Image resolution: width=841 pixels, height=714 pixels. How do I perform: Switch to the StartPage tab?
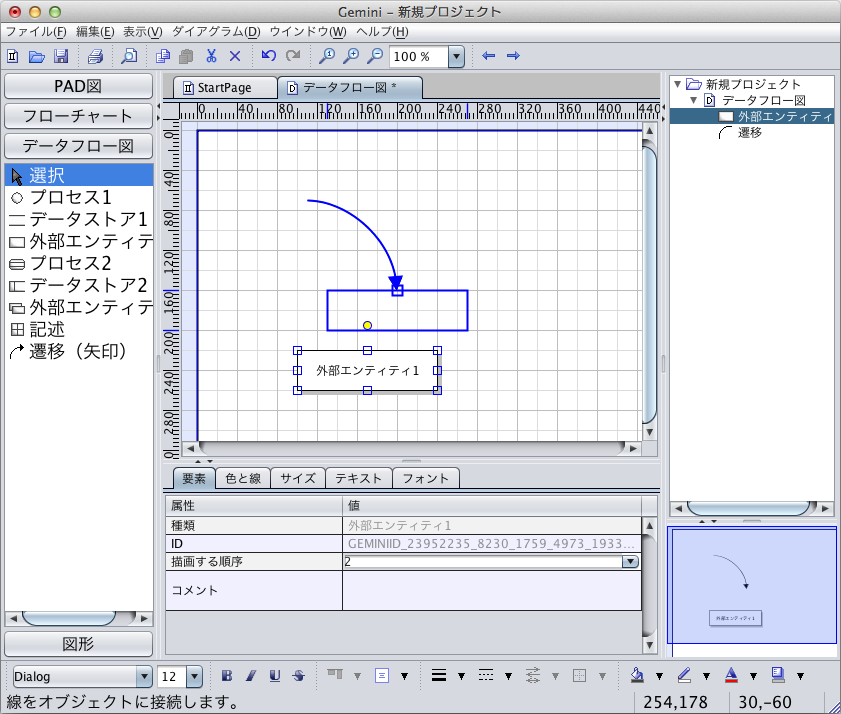pyautogui.click(x=225, y=87)
